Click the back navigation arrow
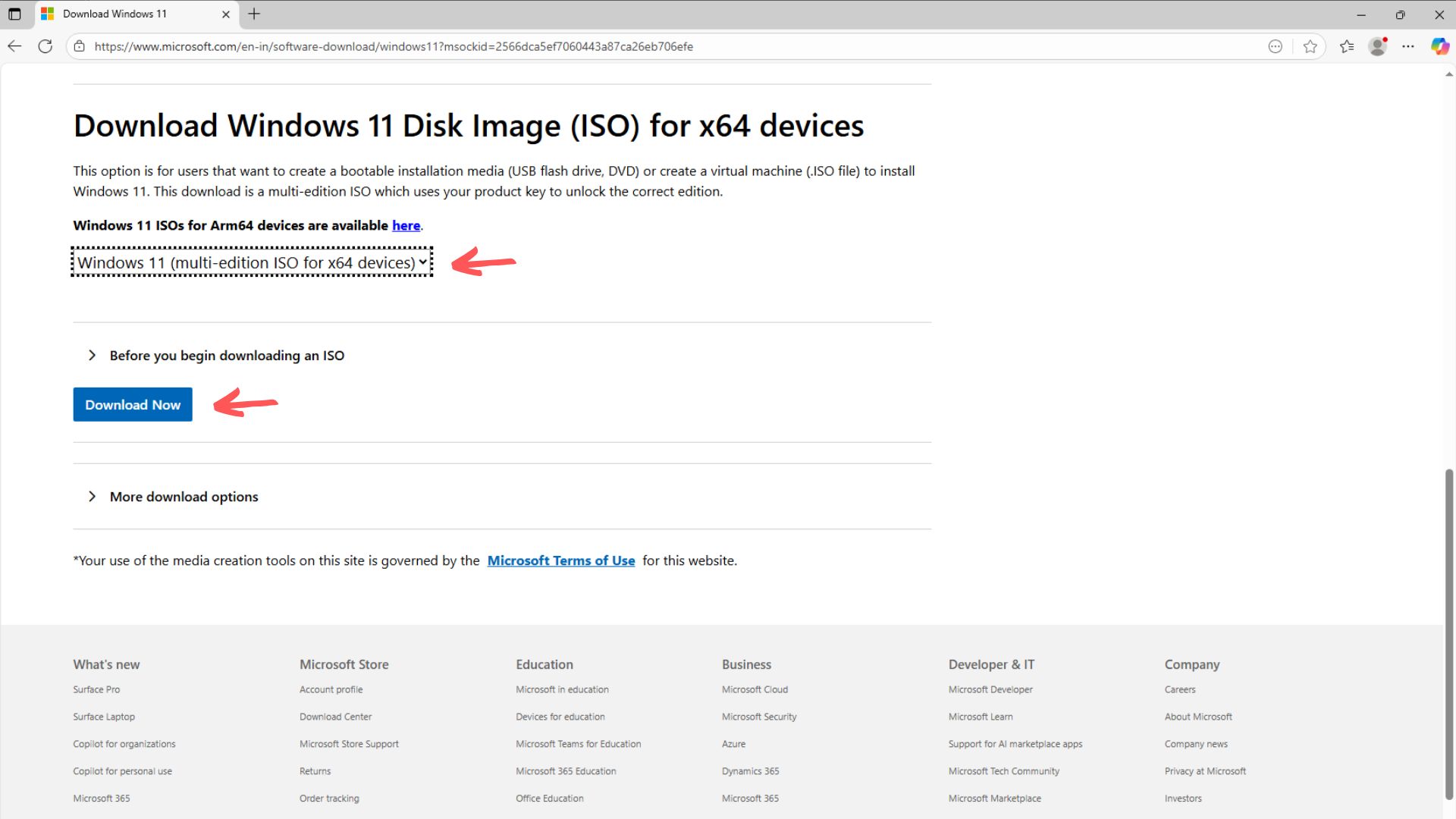This screenshot has width=1456, height=819. (14, 46)
